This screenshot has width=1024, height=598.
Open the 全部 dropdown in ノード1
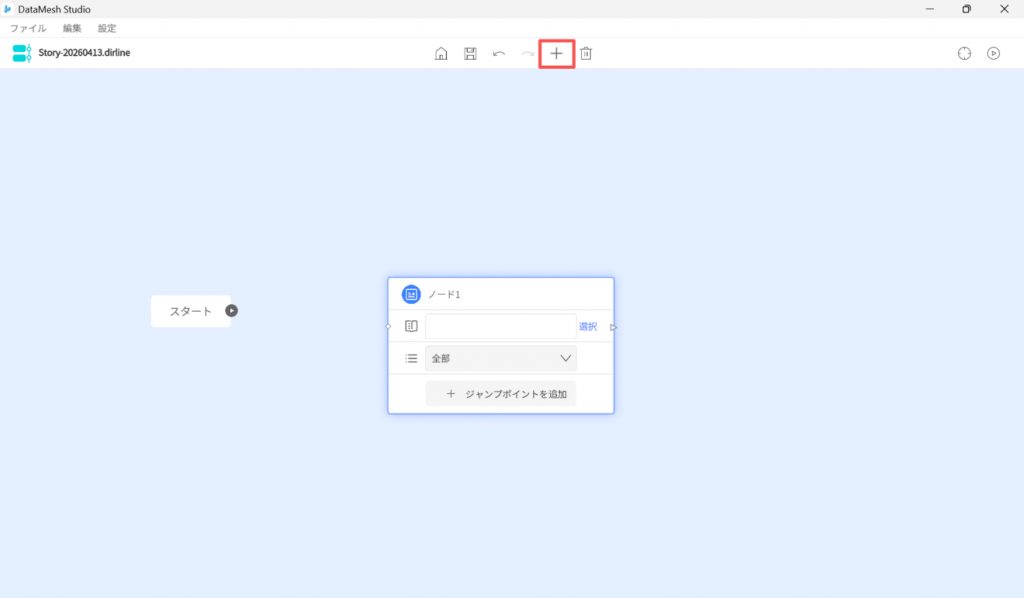coord(501,358)
